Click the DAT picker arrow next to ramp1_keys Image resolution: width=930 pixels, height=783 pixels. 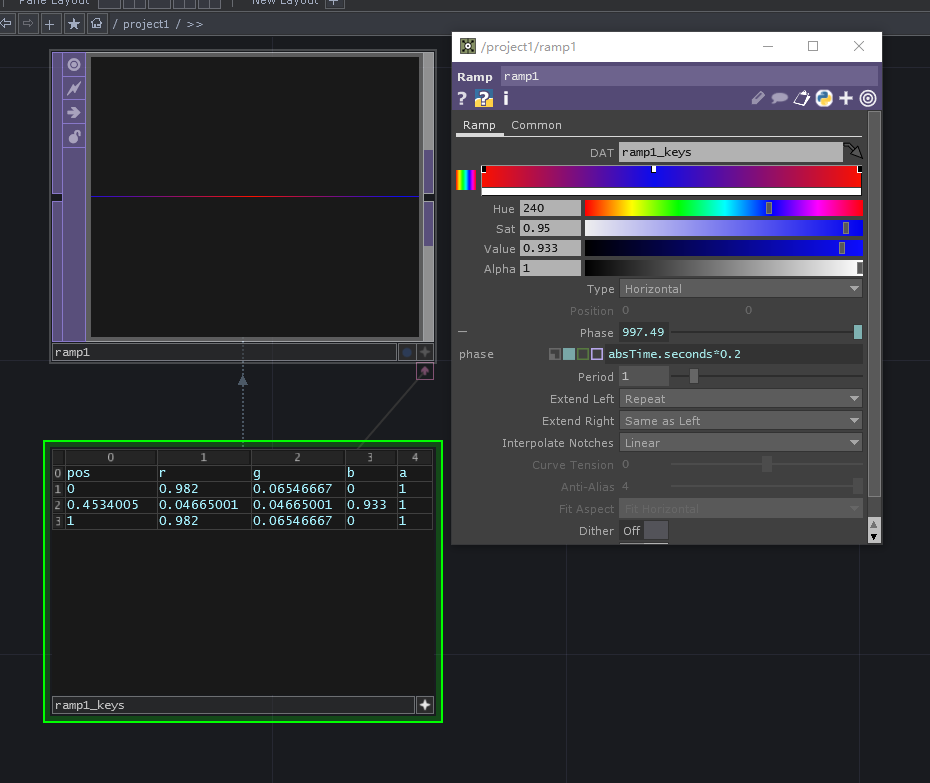[853, 151]
